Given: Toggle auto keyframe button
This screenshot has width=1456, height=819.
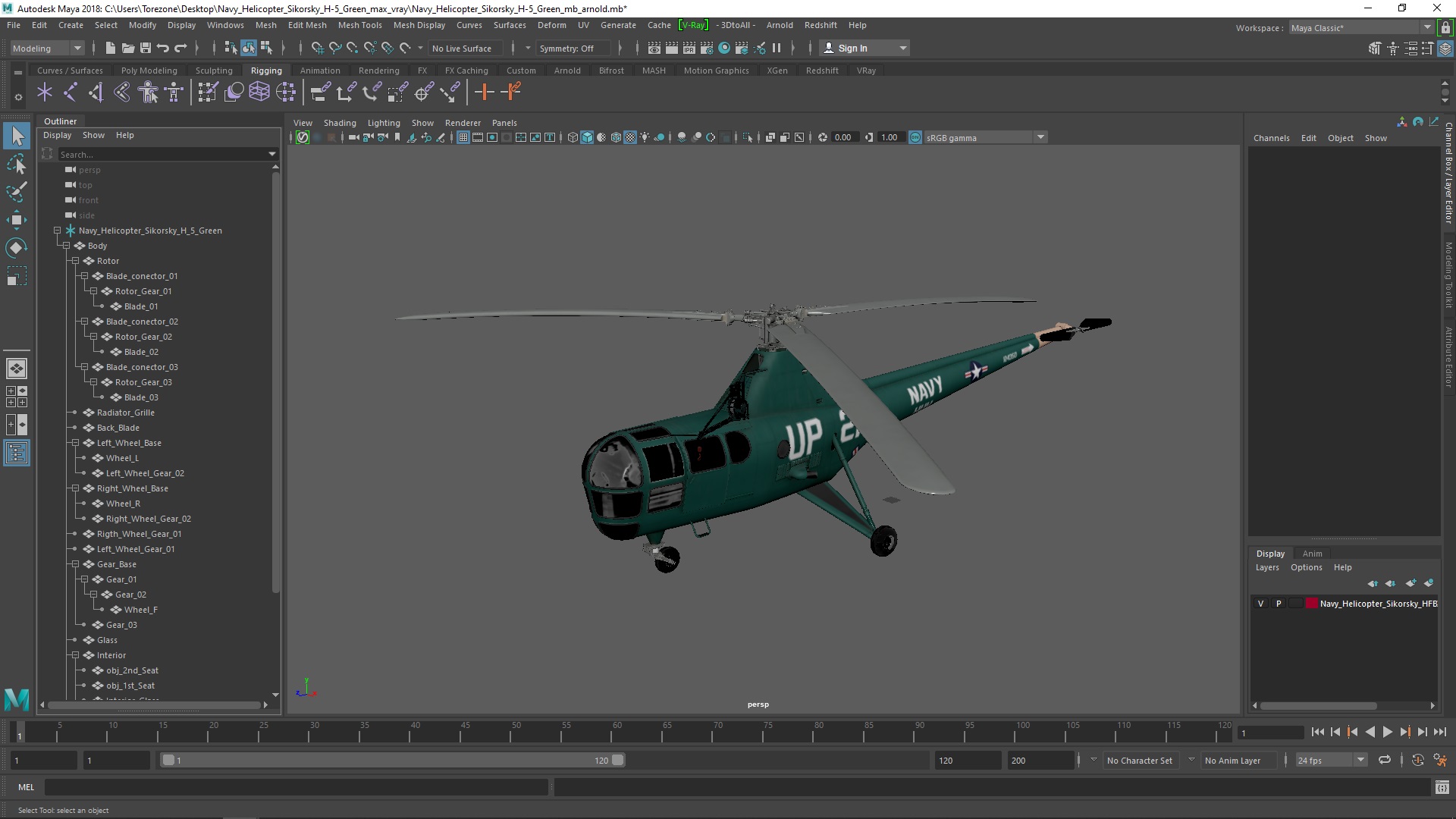Looking at the screenshot, I should [x=1417, y=760].
